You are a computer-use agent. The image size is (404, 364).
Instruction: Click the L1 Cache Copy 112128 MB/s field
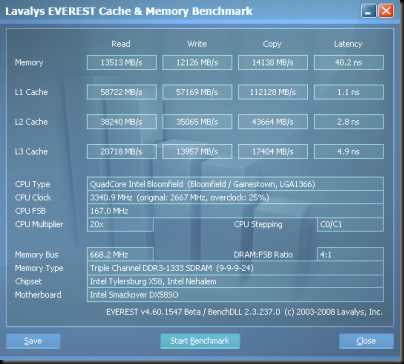pos(273,92)
